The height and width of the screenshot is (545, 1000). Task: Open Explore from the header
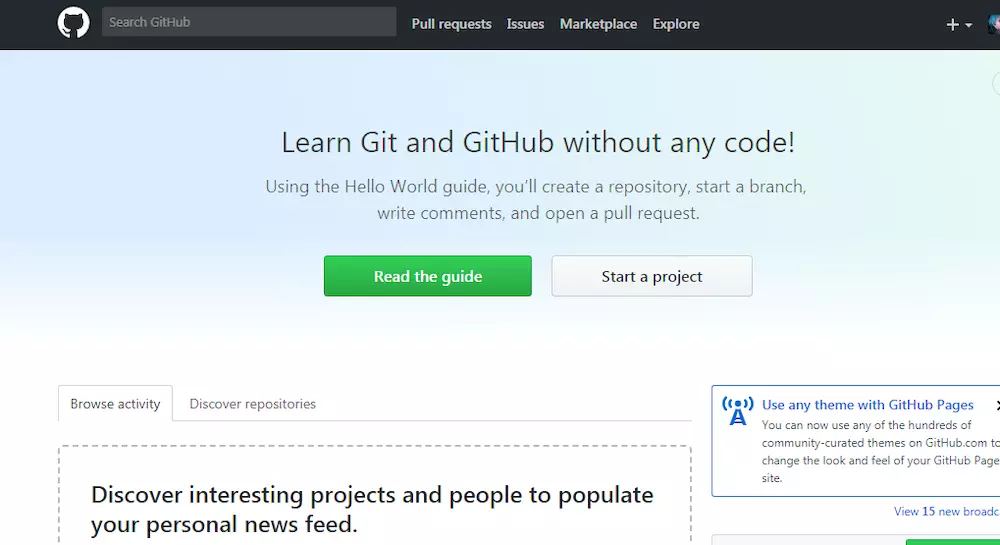tap(676, 24)
